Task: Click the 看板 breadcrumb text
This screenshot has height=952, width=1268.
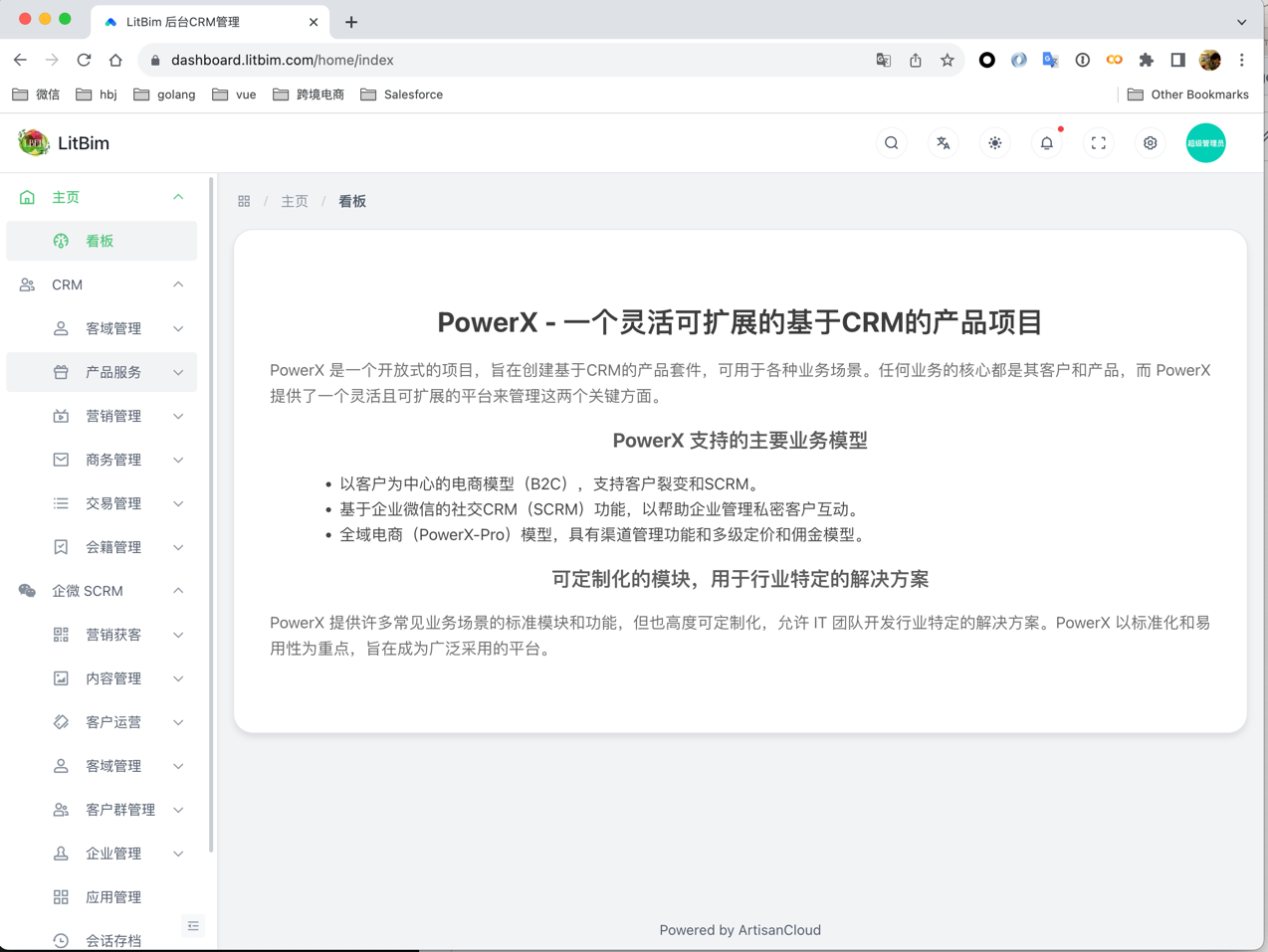Action: (352, 201)
